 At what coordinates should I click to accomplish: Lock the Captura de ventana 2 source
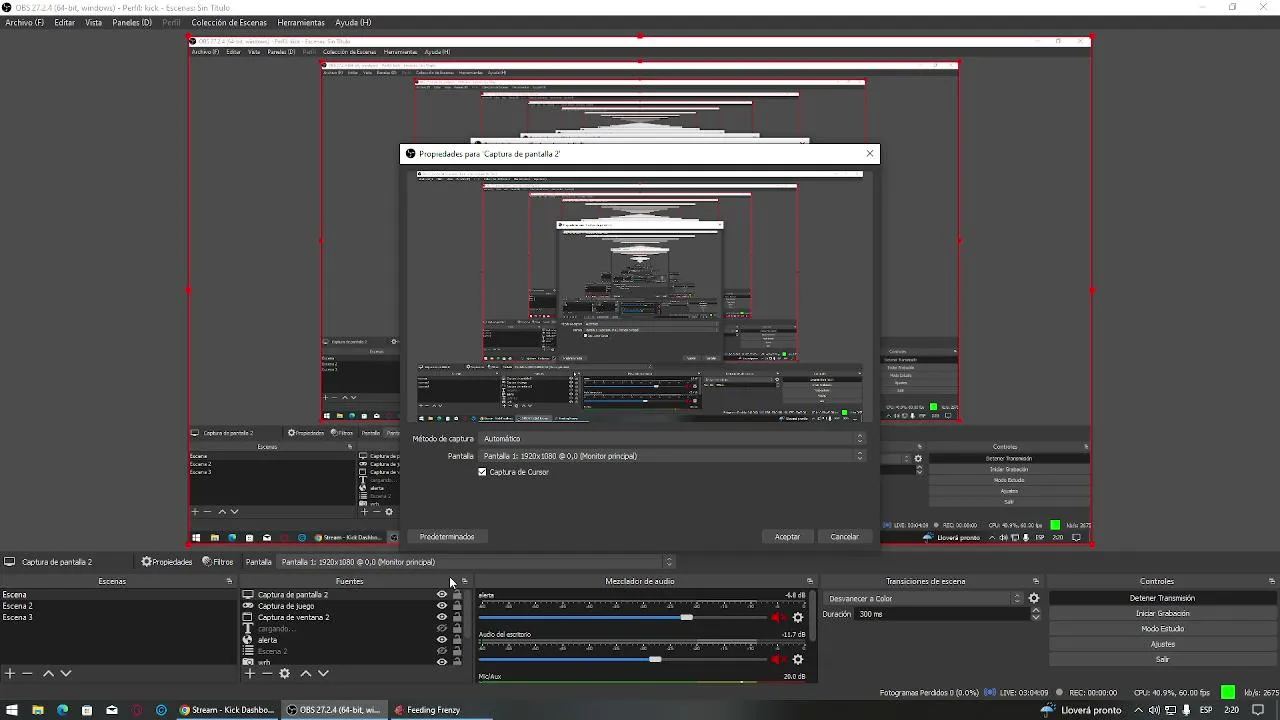click(458, 617)
